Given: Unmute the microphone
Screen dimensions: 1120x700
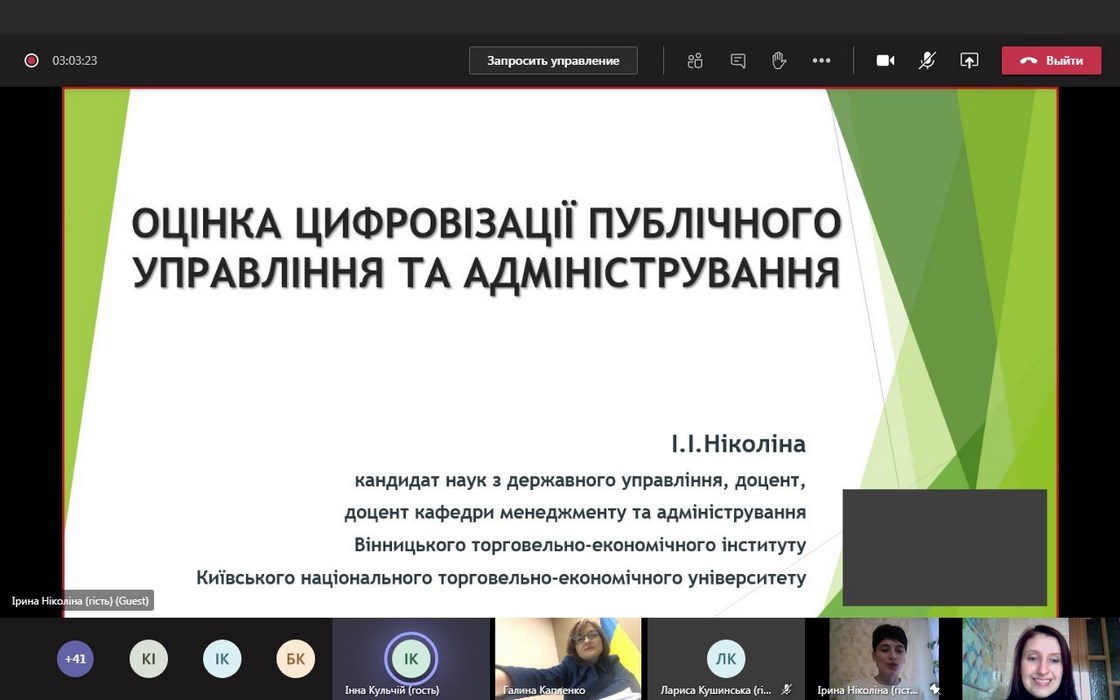Looking at the screenshot, I should (927, 61).
